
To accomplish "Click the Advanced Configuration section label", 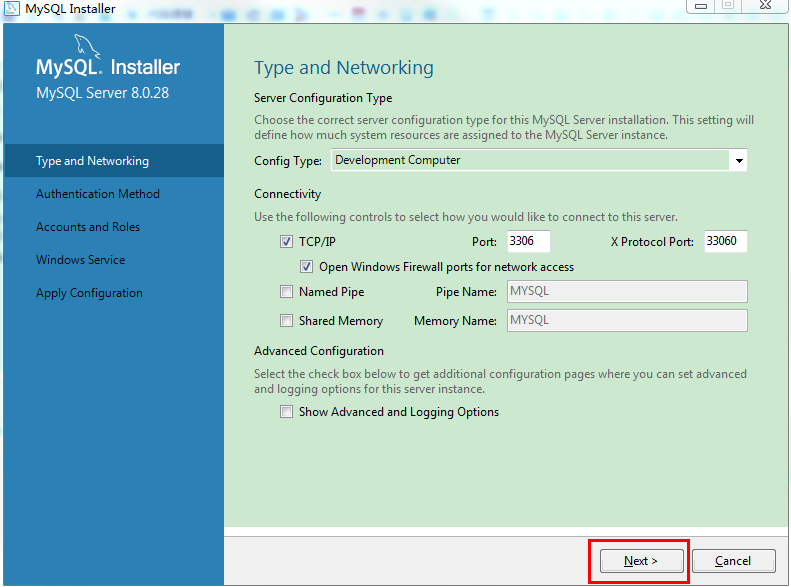I will coord(319,351).
